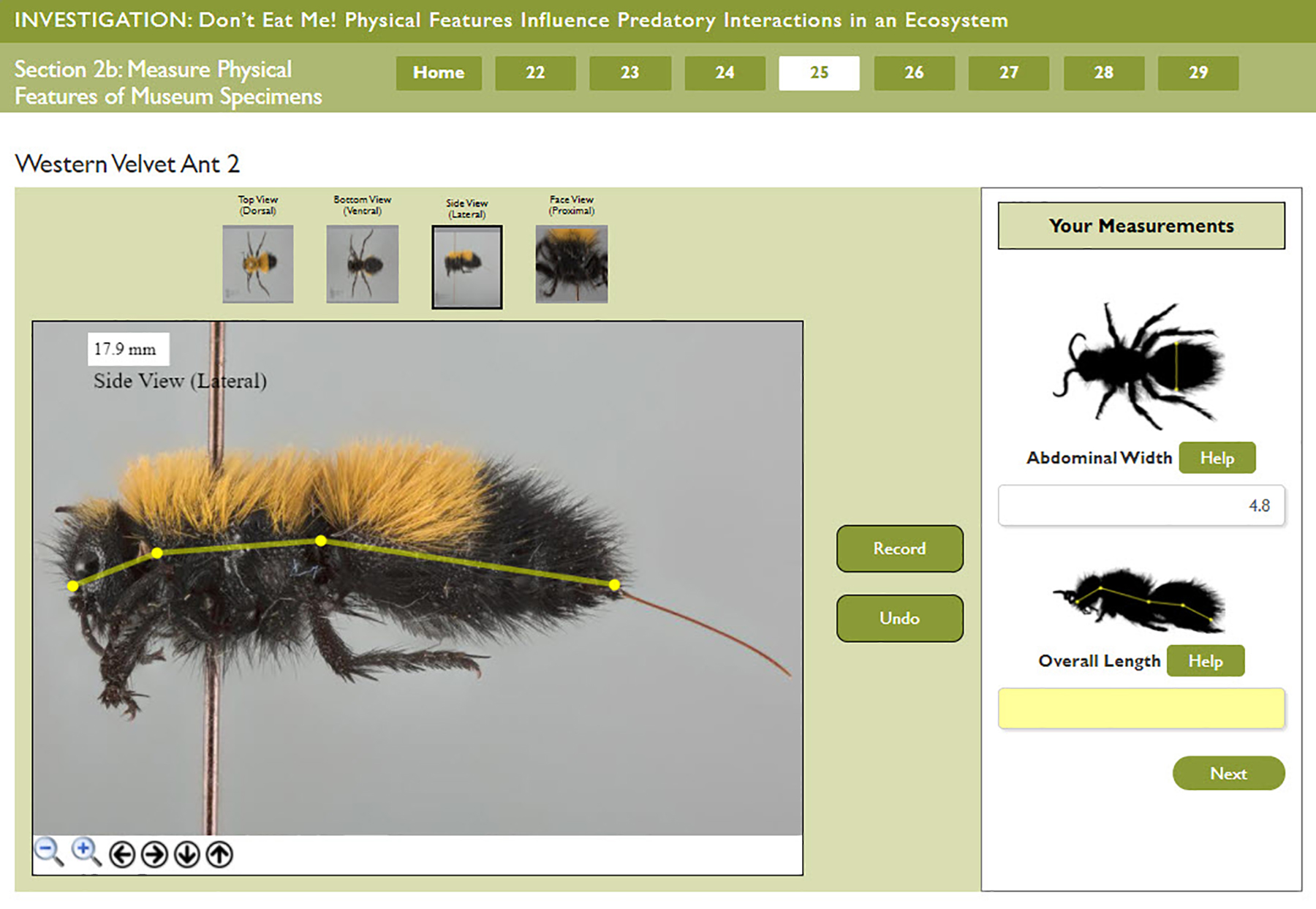1316x909 pixels.
Task: Click the Undo button
Action: [900, 619]
